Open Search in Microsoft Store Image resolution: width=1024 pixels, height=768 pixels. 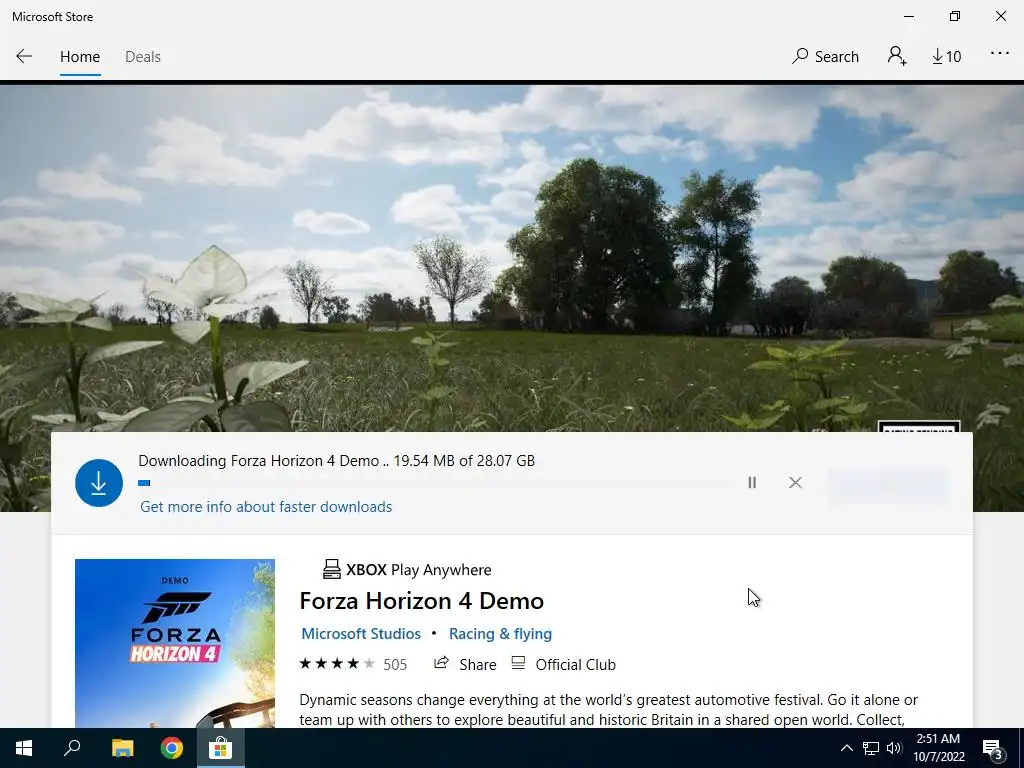825,57
